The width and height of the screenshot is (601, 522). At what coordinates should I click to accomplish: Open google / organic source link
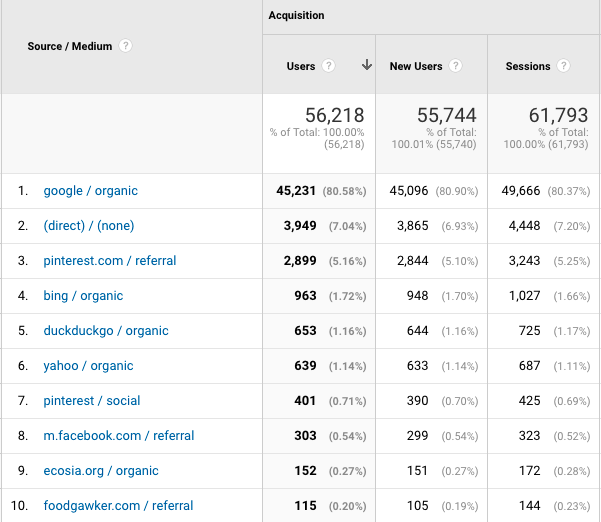90,190
